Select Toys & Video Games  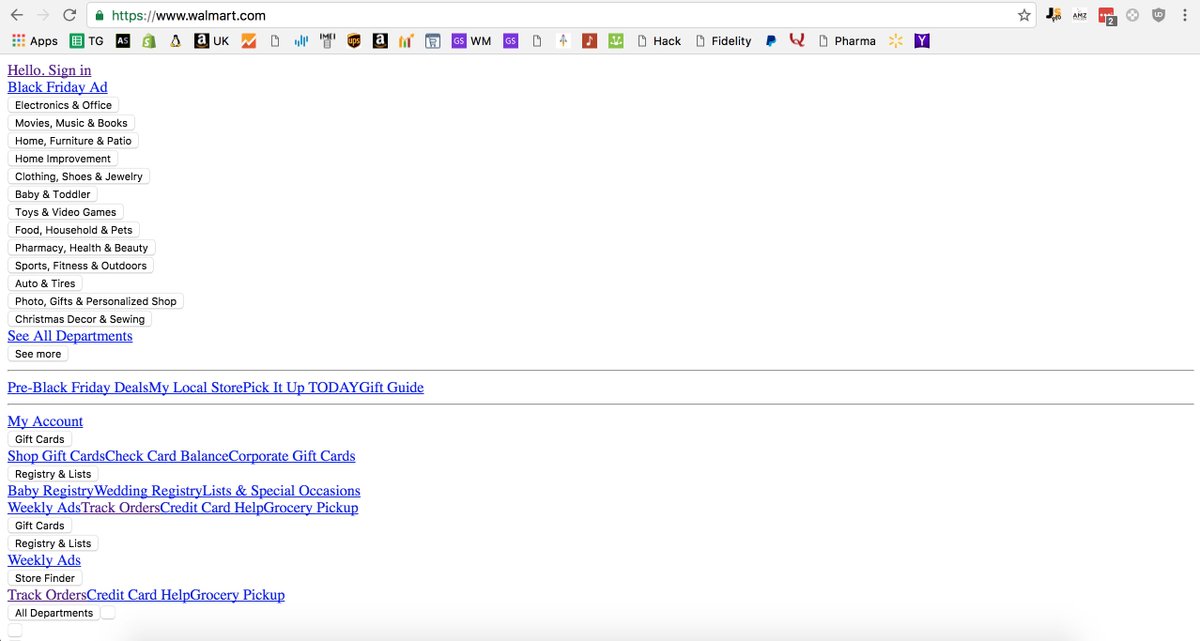coord(66,212)
